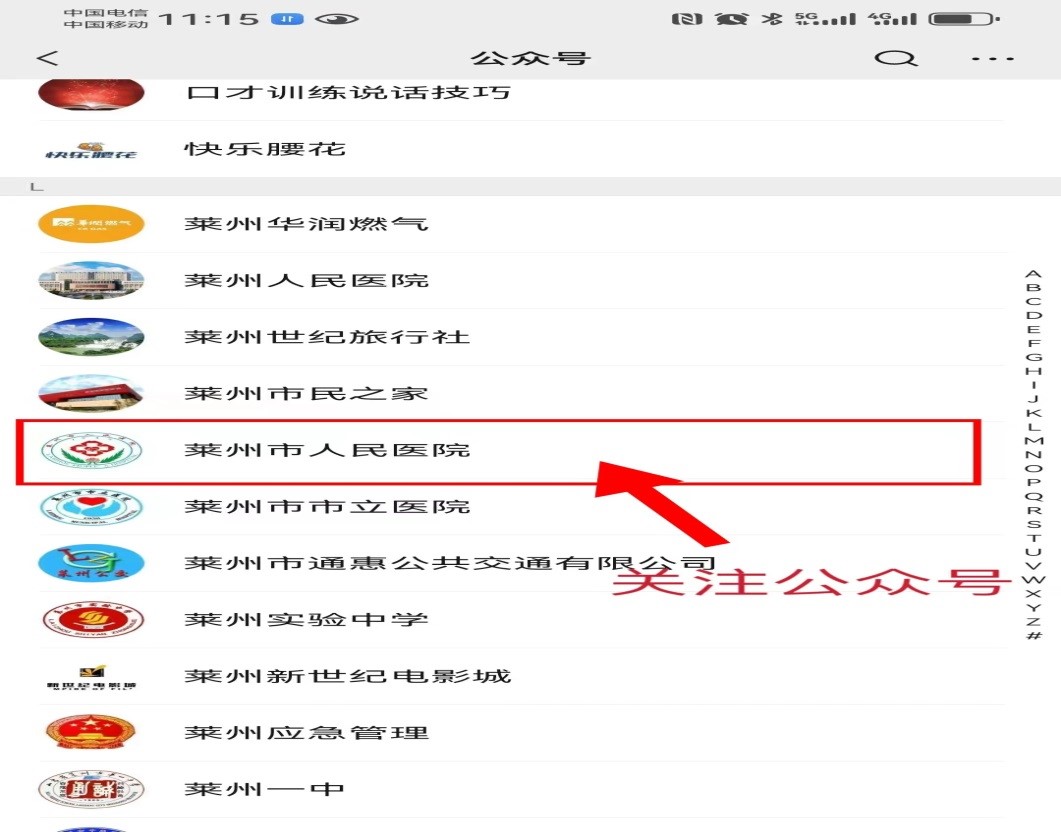This screenshot has width=1061, height=832.
Task: Tap 莱州华润燃气 orange logo
Action: 91,224
